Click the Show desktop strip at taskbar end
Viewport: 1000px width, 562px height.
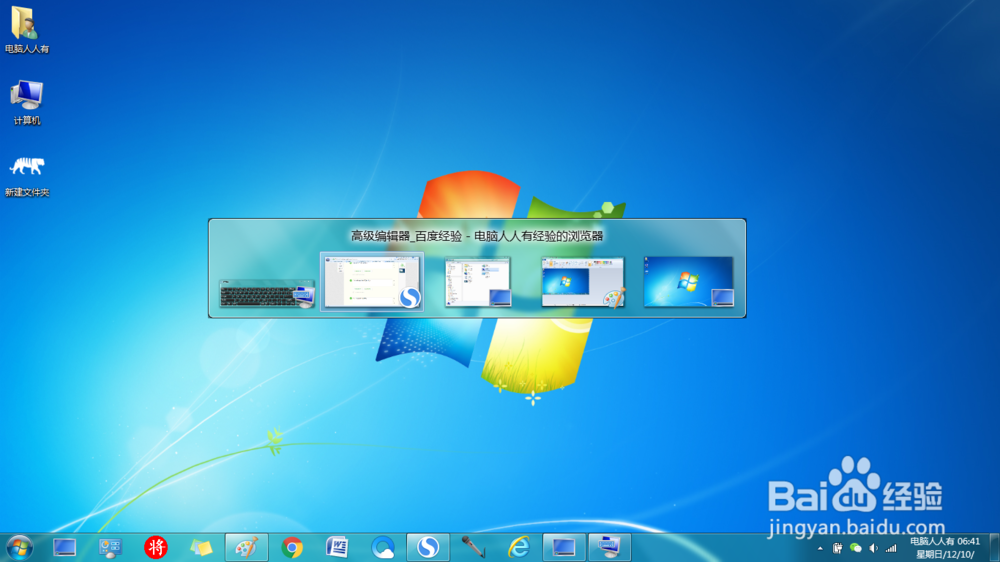[x=995, y=547]
